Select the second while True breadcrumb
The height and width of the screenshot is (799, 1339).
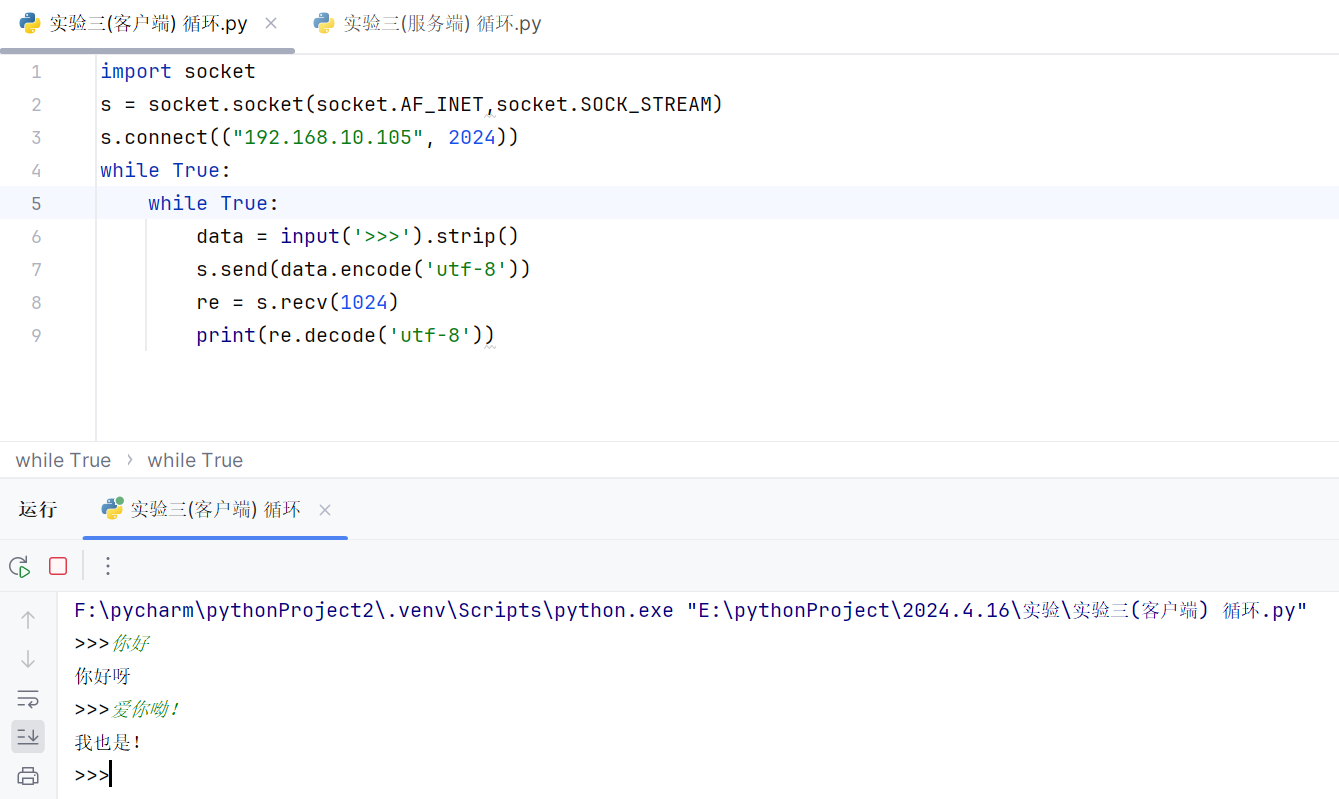point(195,460)
